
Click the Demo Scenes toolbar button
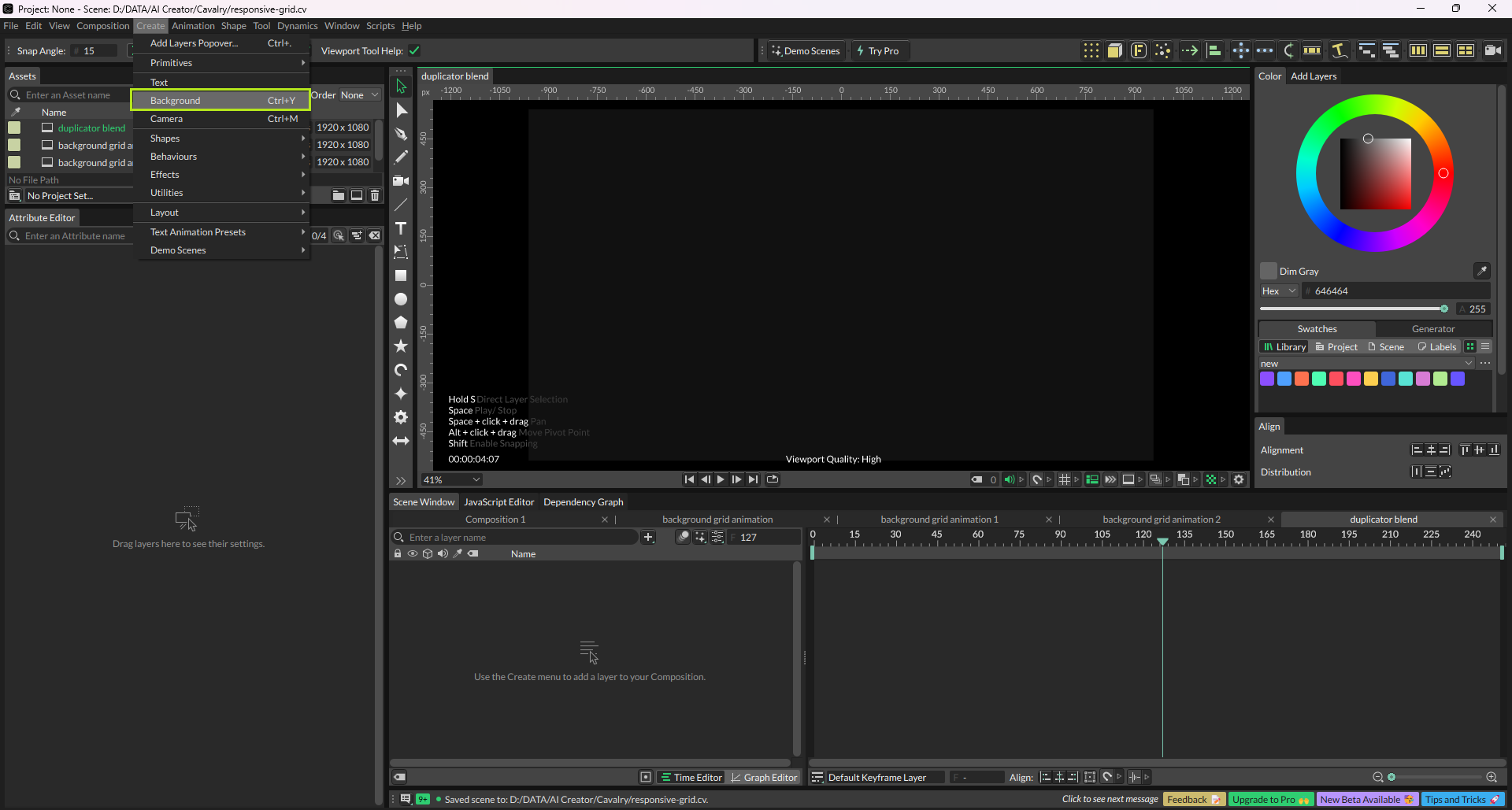pyautogui.click(x=806, y=51)
